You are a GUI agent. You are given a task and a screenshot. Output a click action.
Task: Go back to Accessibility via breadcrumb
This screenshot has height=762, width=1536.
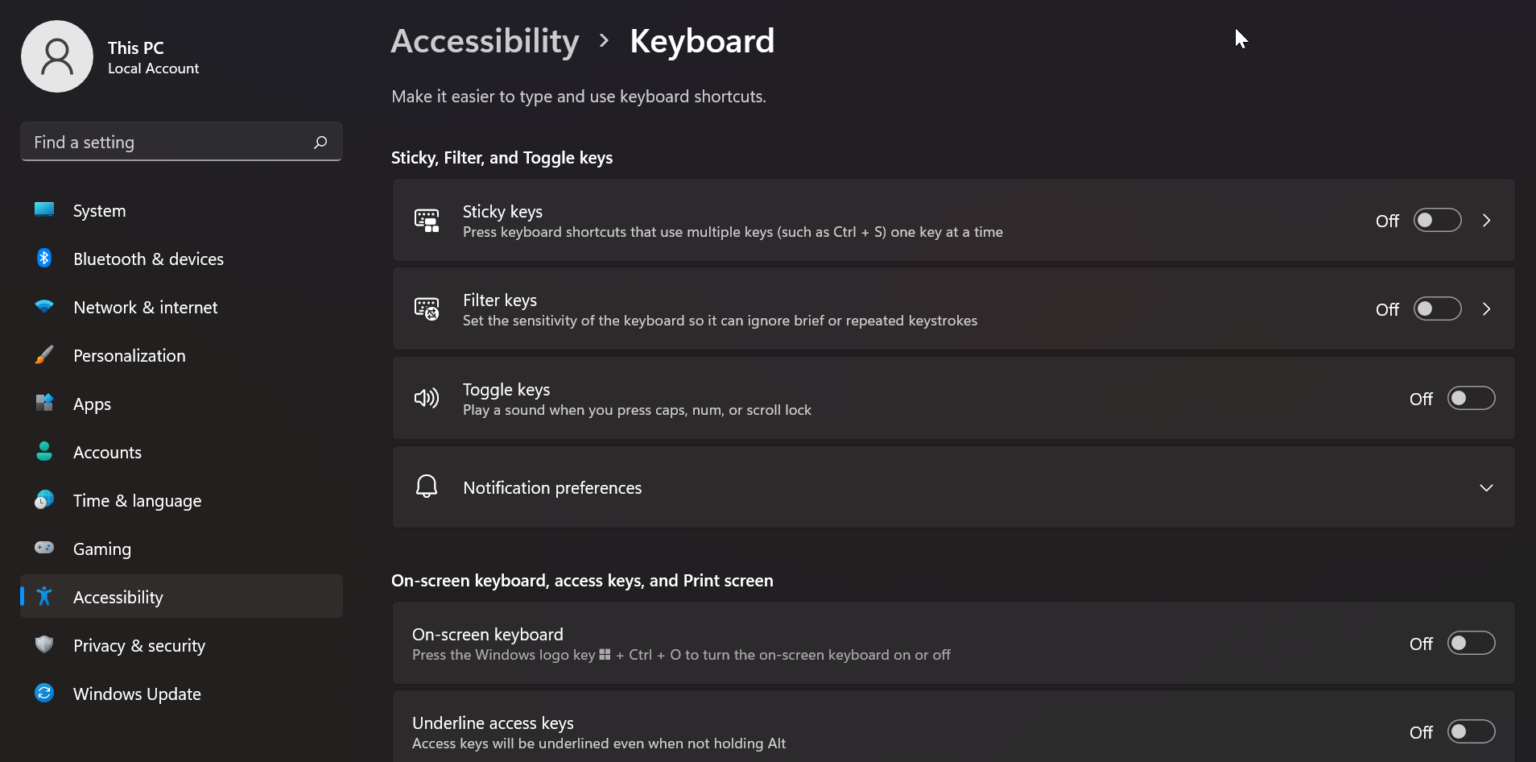point(484,41)
